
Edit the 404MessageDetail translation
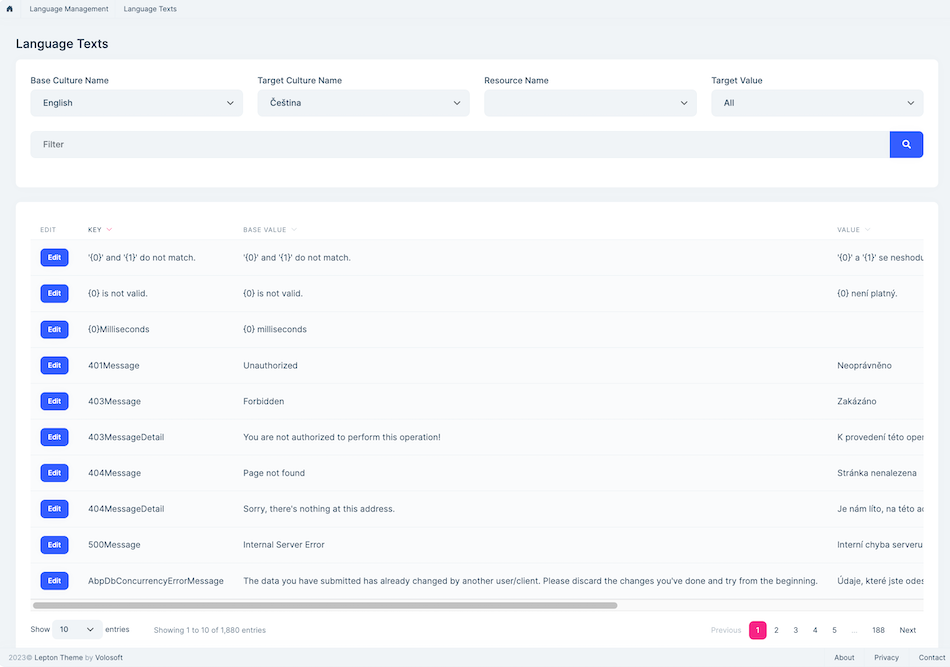54,508
